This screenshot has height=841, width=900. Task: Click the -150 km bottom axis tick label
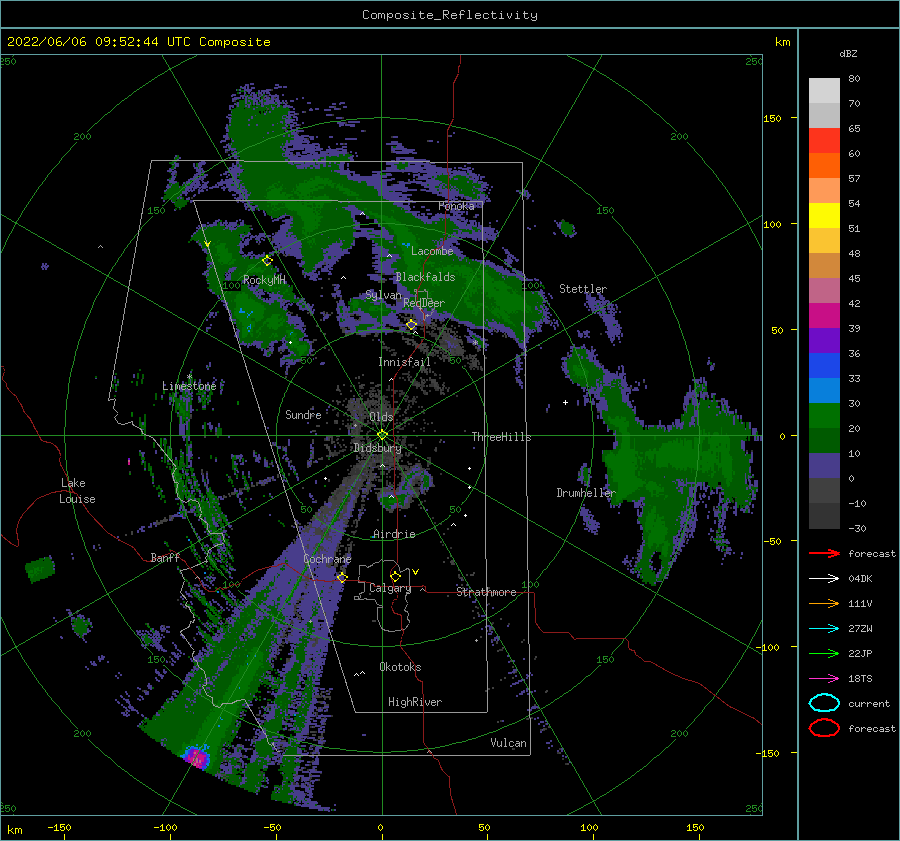(x=59, y=827)
